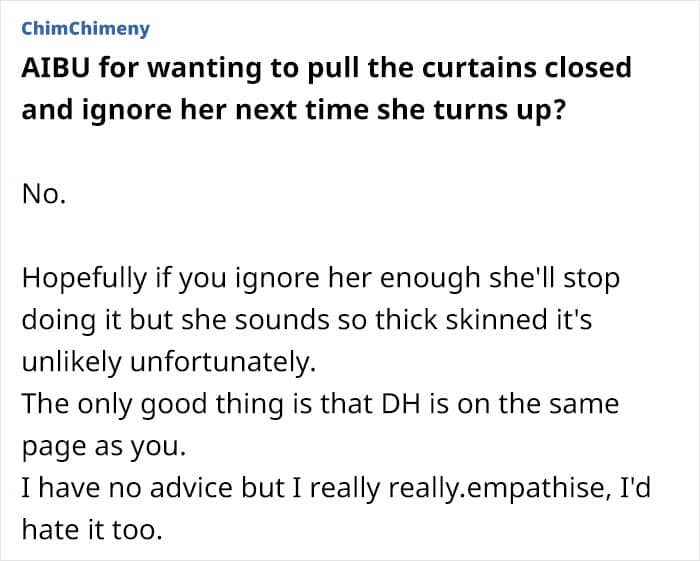Image resolution: width=700 pixels, height=561 pixels.
Task: Open ChimChimeny's user profile link
Action: coord(85,28)
